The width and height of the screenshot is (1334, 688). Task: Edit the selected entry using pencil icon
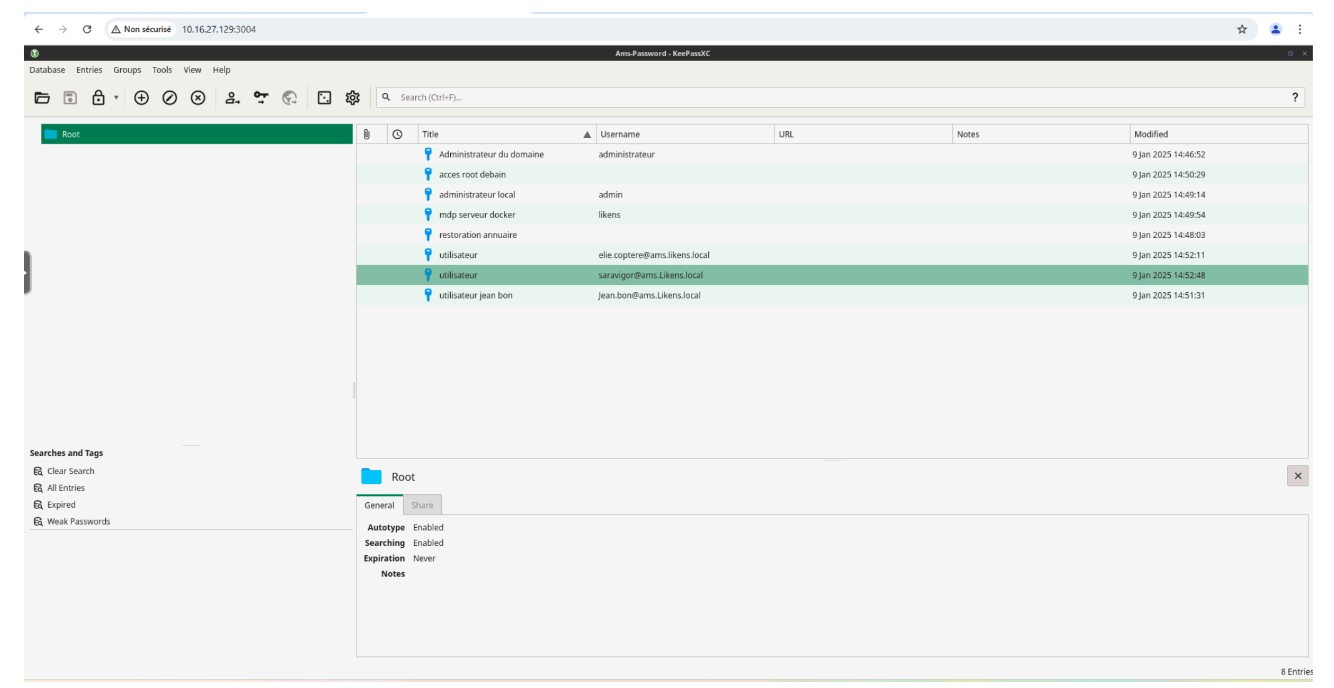click(170, 98)
